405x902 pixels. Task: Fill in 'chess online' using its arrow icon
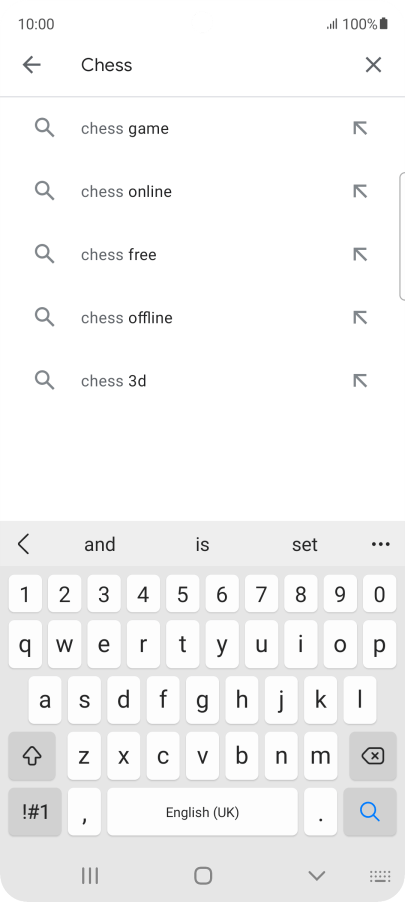point(360,191)
